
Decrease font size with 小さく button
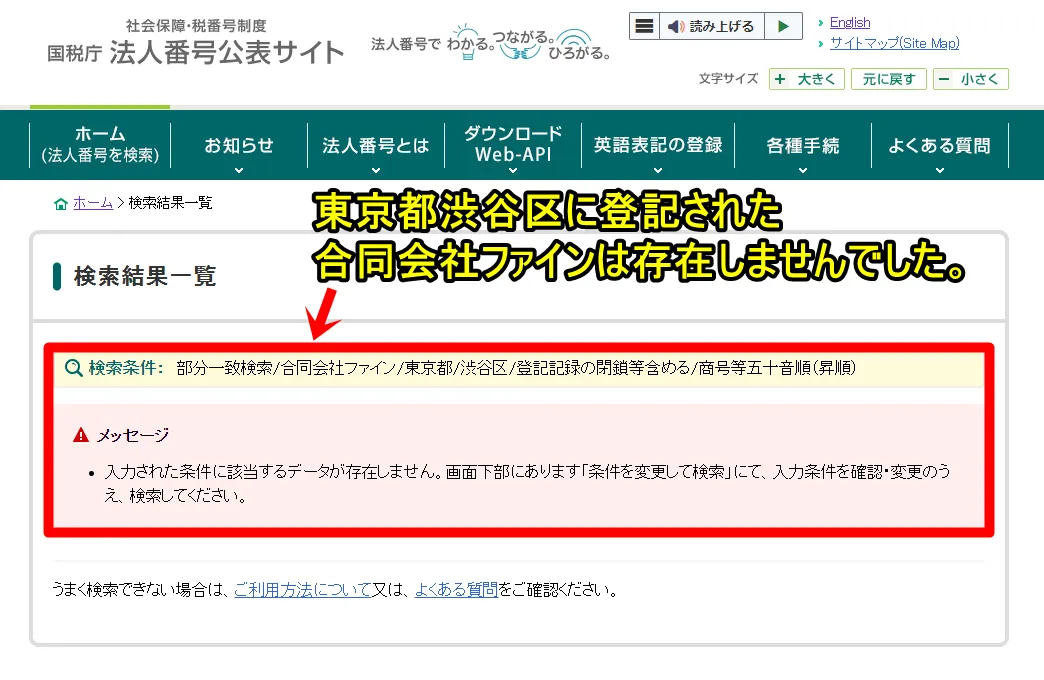[971, 79]
